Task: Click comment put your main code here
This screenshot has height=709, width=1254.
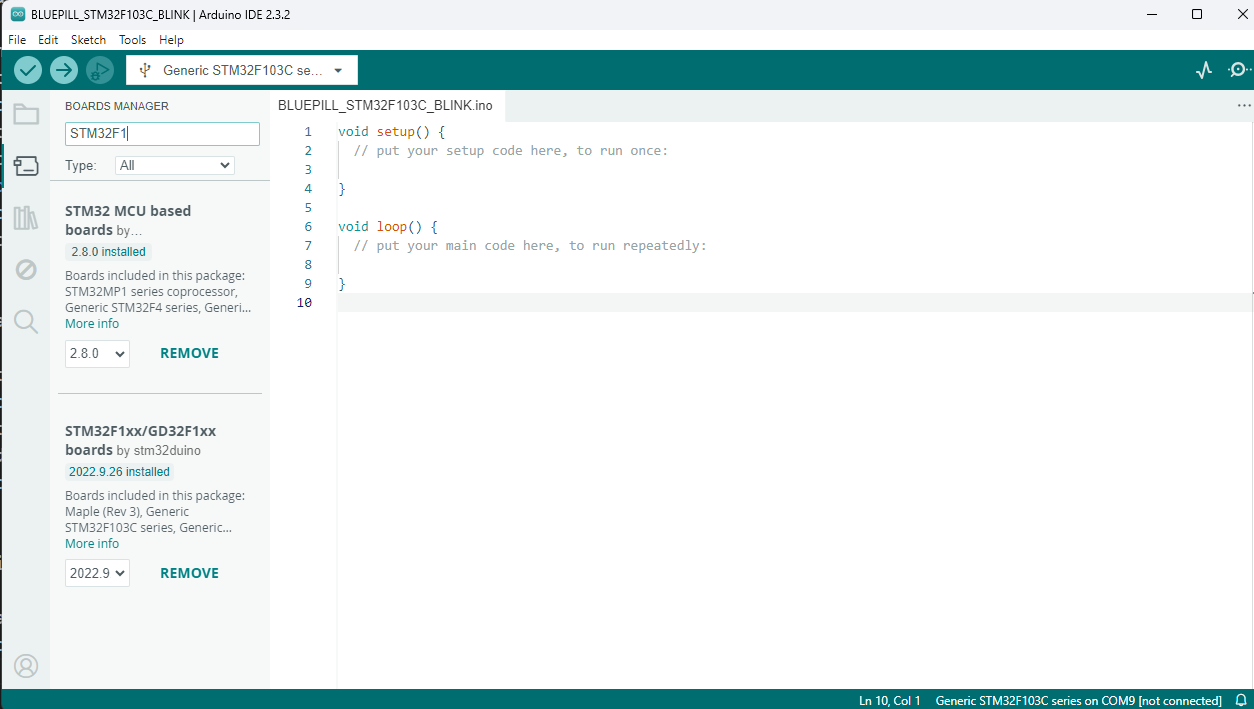Action: click(x=530, y=245)
